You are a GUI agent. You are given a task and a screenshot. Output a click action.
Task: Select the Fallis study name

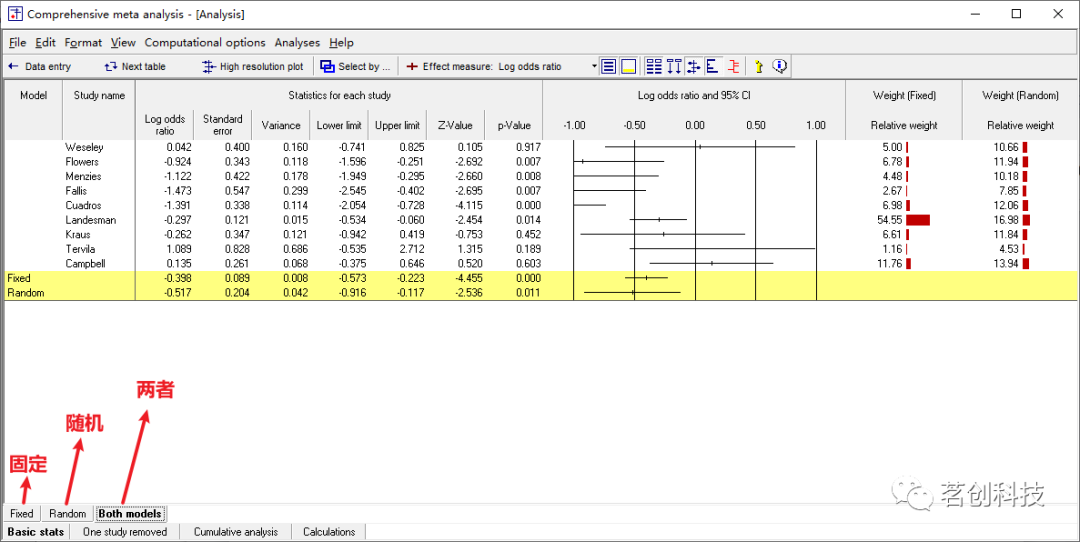pyautogui.click(x=76, y=191)
